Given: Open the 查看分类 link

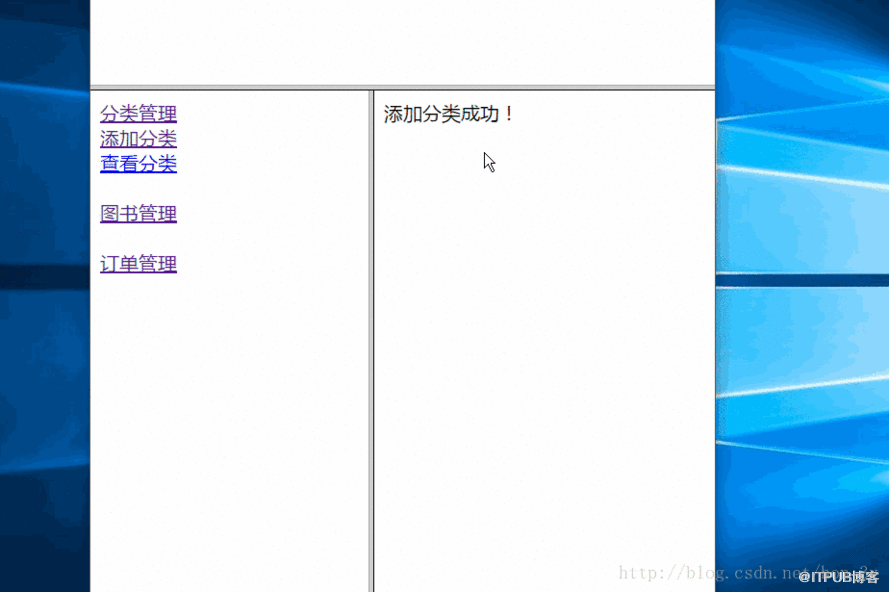Looking at the screenshot, I should 138,164.
